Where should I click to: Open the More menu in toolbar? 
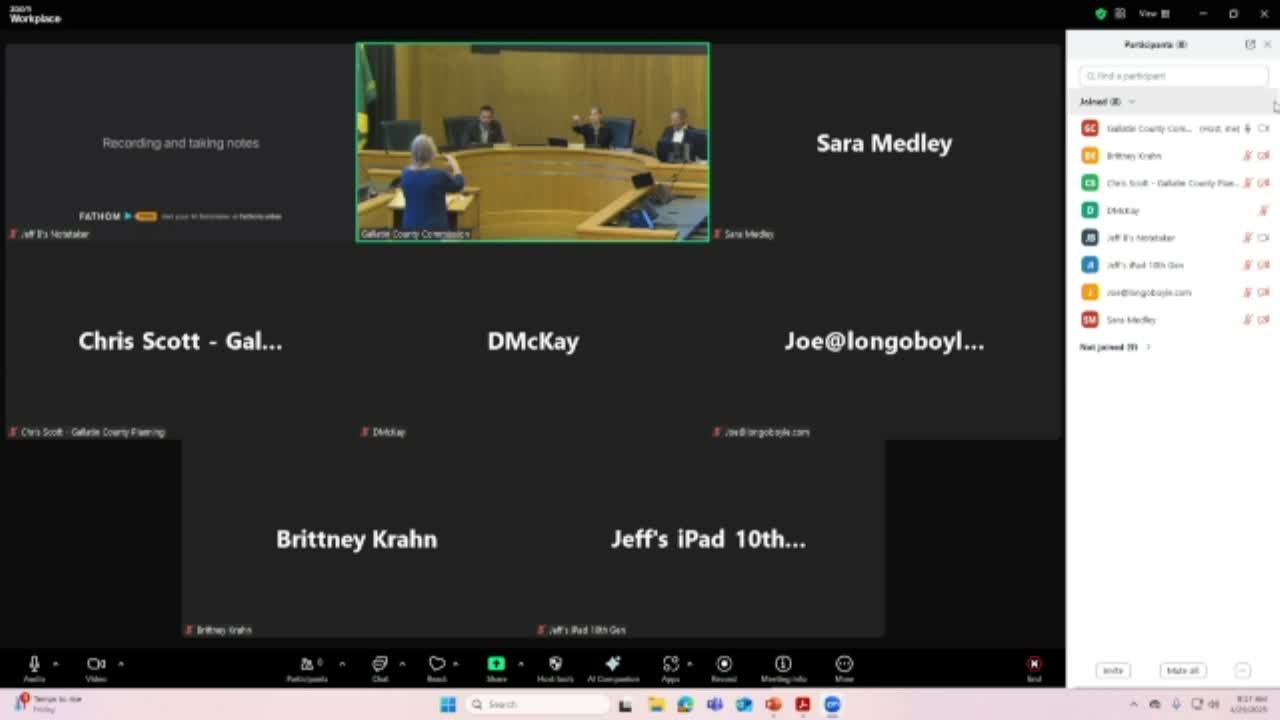(x=844, y=668)
